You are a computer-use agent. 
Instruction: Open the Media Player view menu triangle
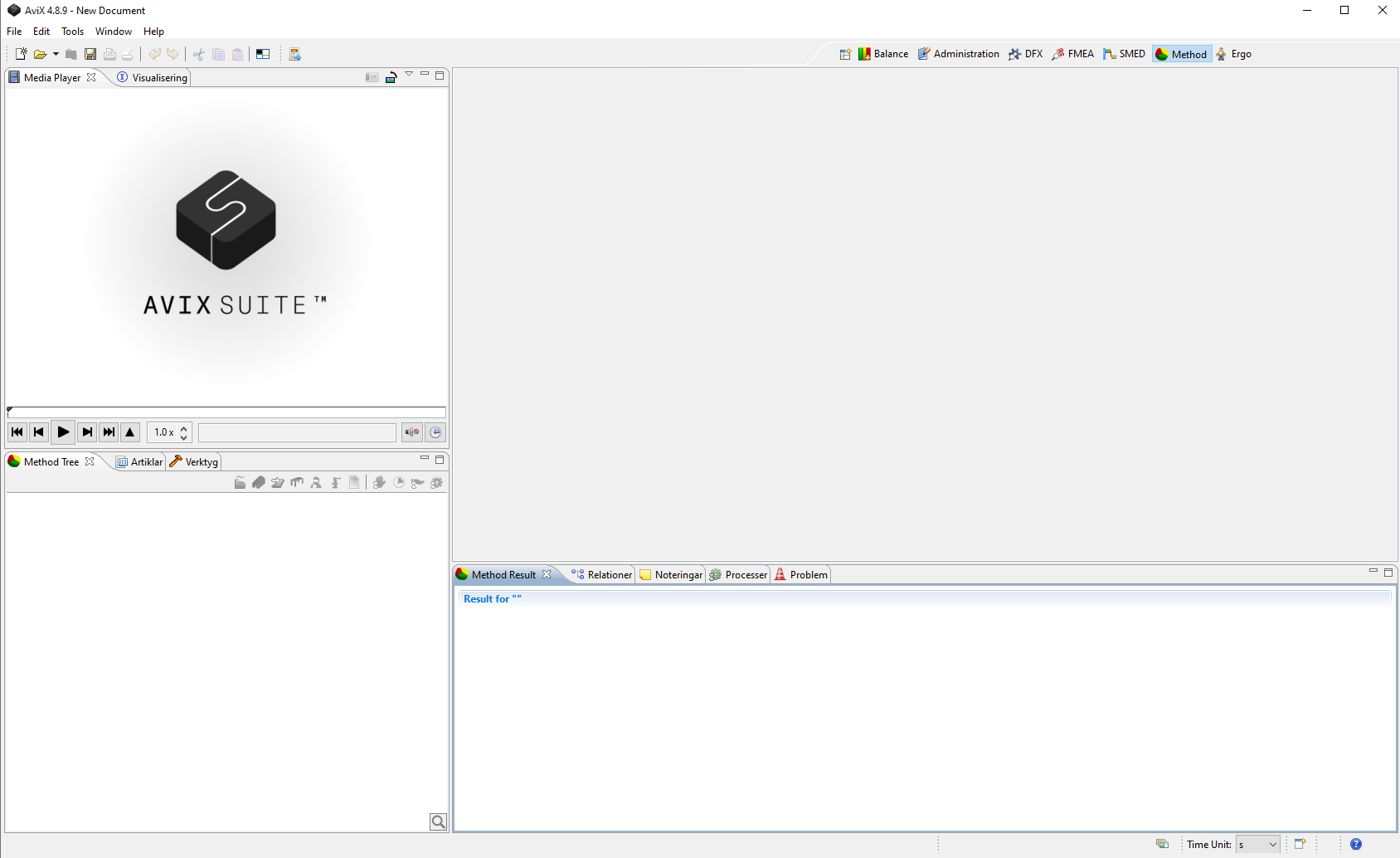click(409, 75)
